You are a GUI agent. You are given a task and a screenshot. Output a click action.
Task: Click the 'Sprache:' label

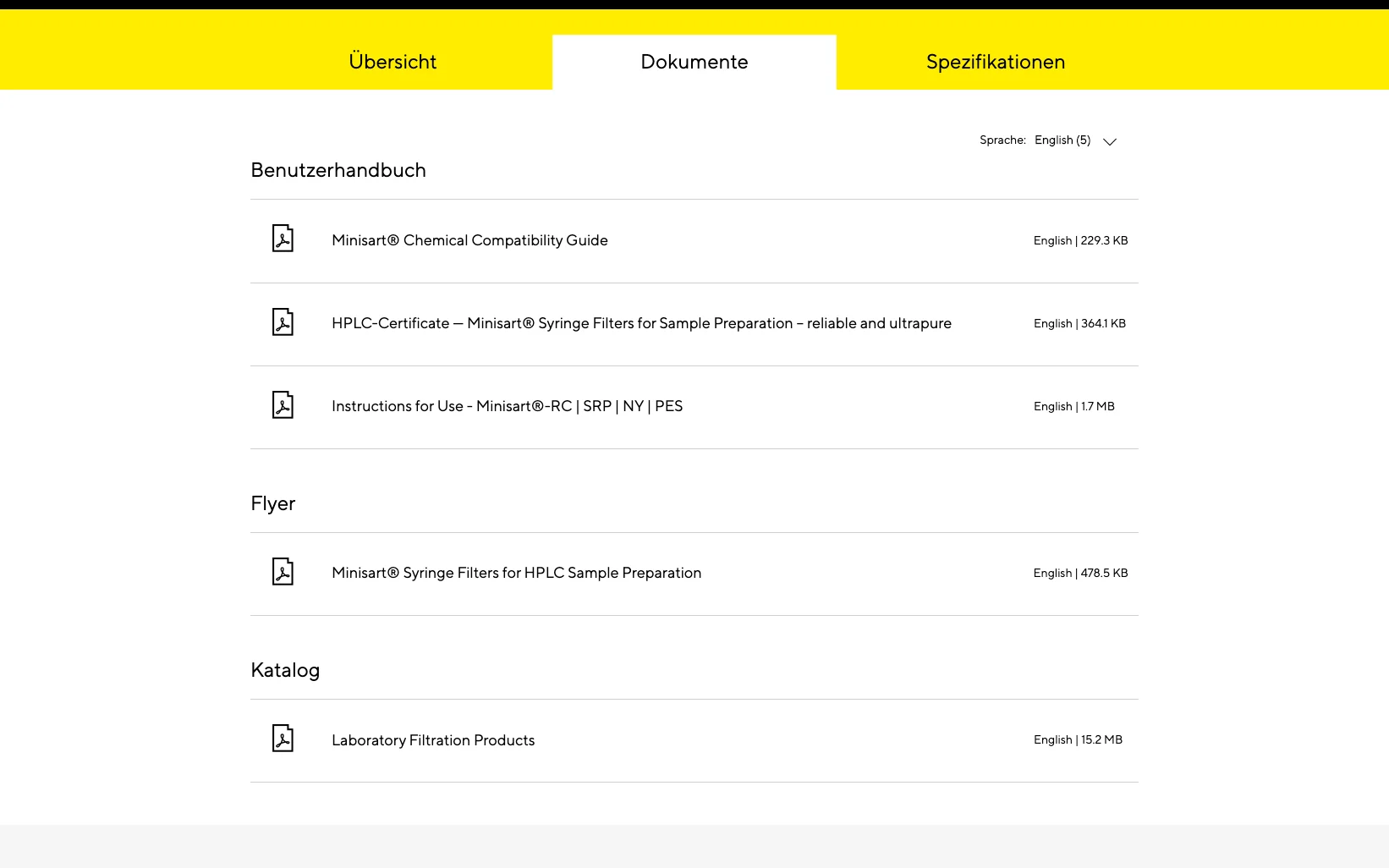[1002, 140]
